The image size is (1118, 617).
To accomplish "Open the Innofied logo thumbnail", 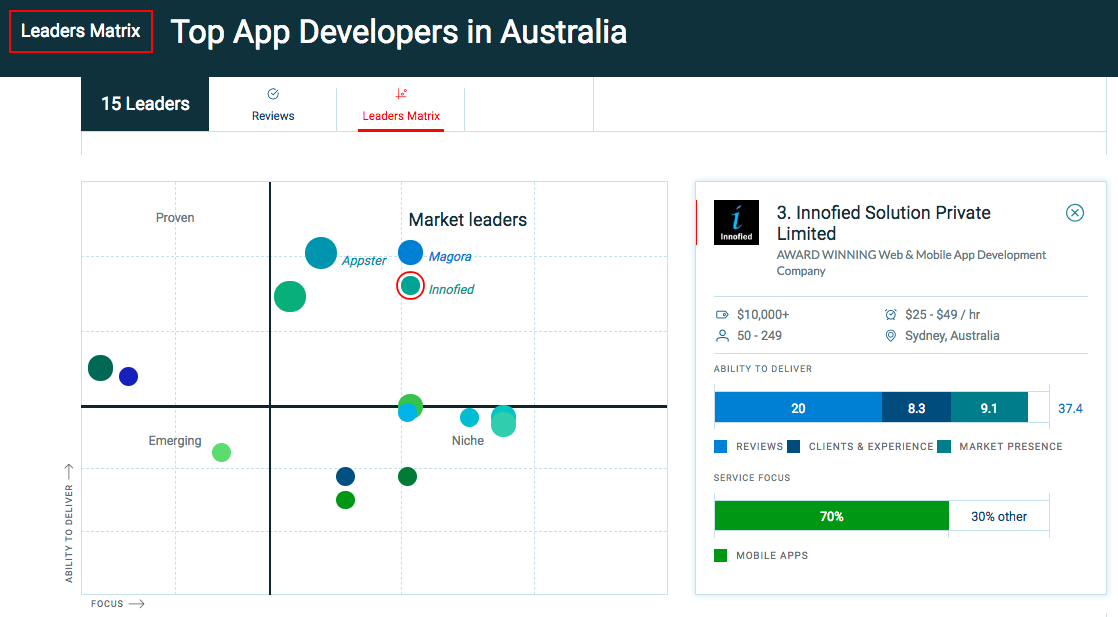I will point(736,223).
